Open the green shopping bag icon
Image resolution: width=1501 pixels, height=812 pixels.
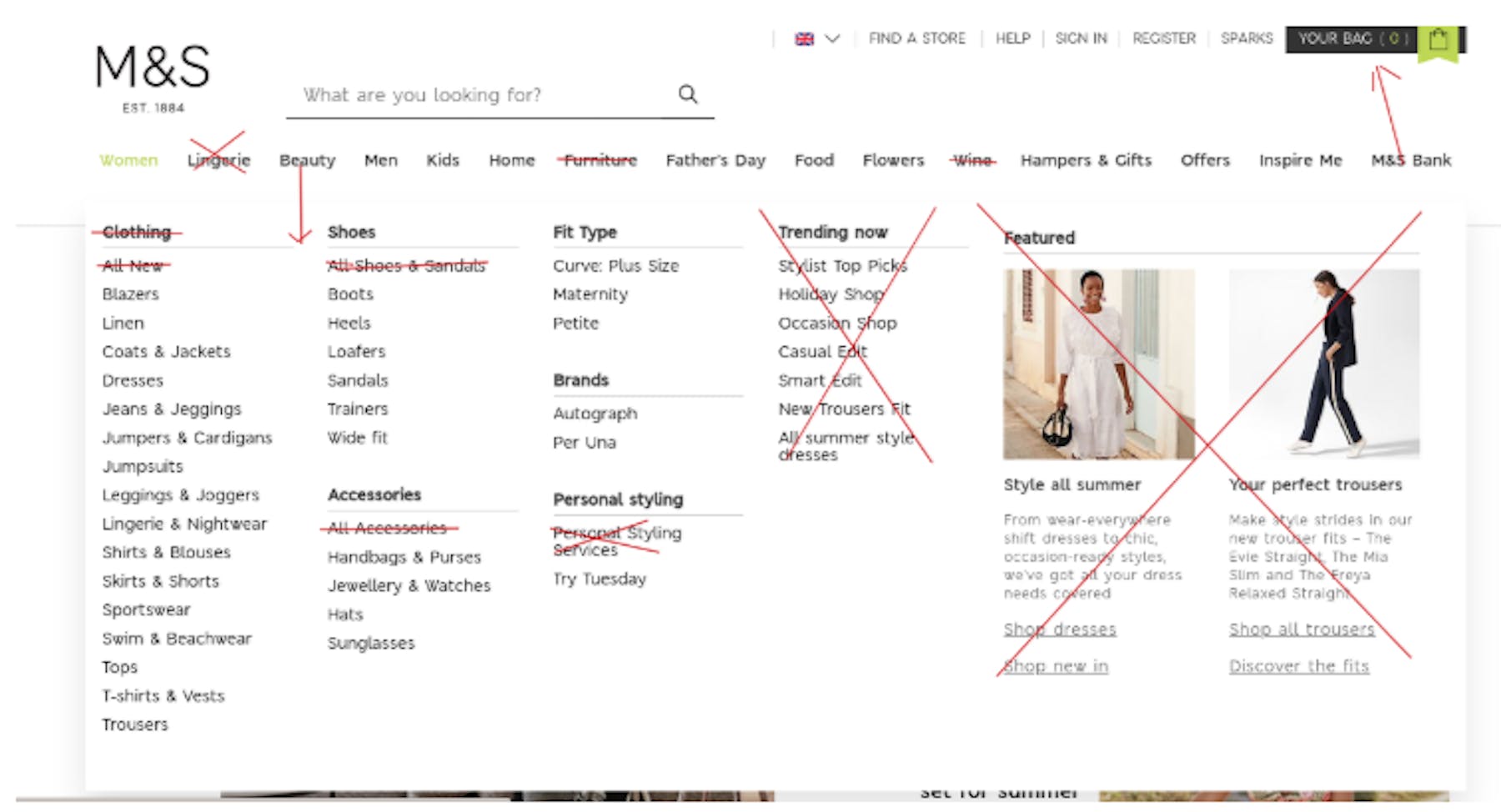tap(1438, 40)
